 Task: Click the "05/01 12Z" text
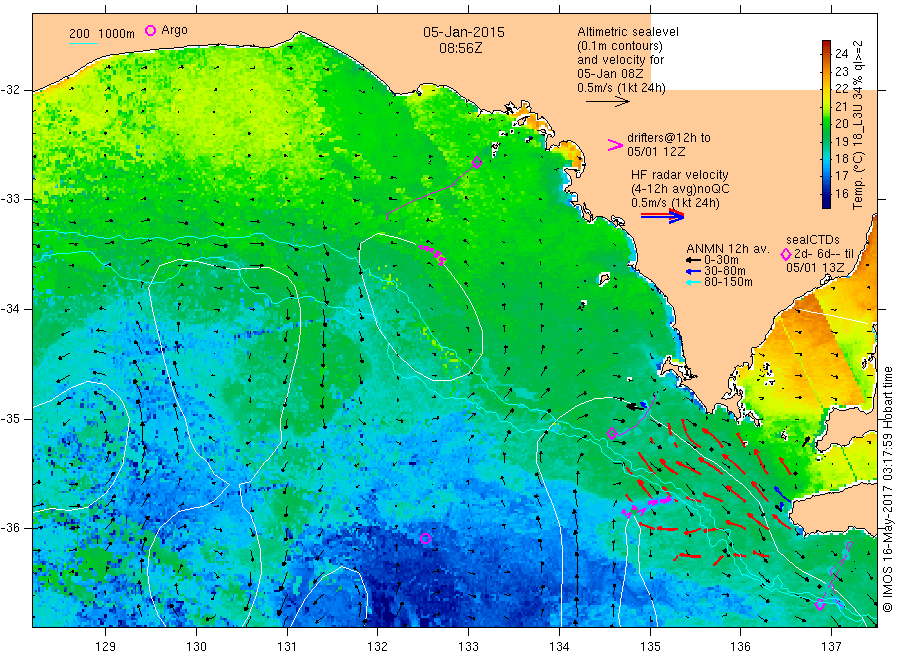pos(656,152)
